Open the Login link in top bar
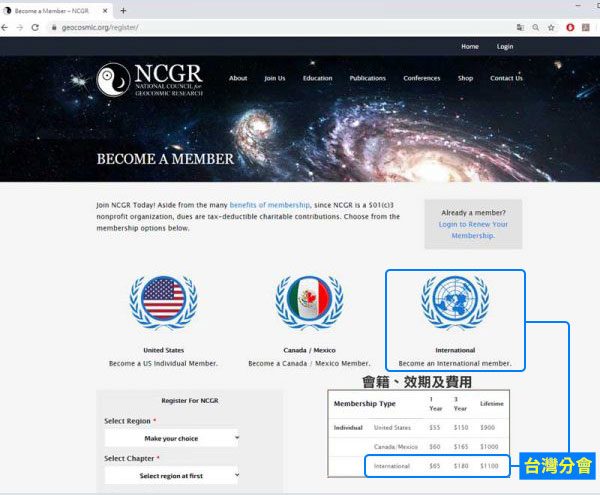 (505, 47)
